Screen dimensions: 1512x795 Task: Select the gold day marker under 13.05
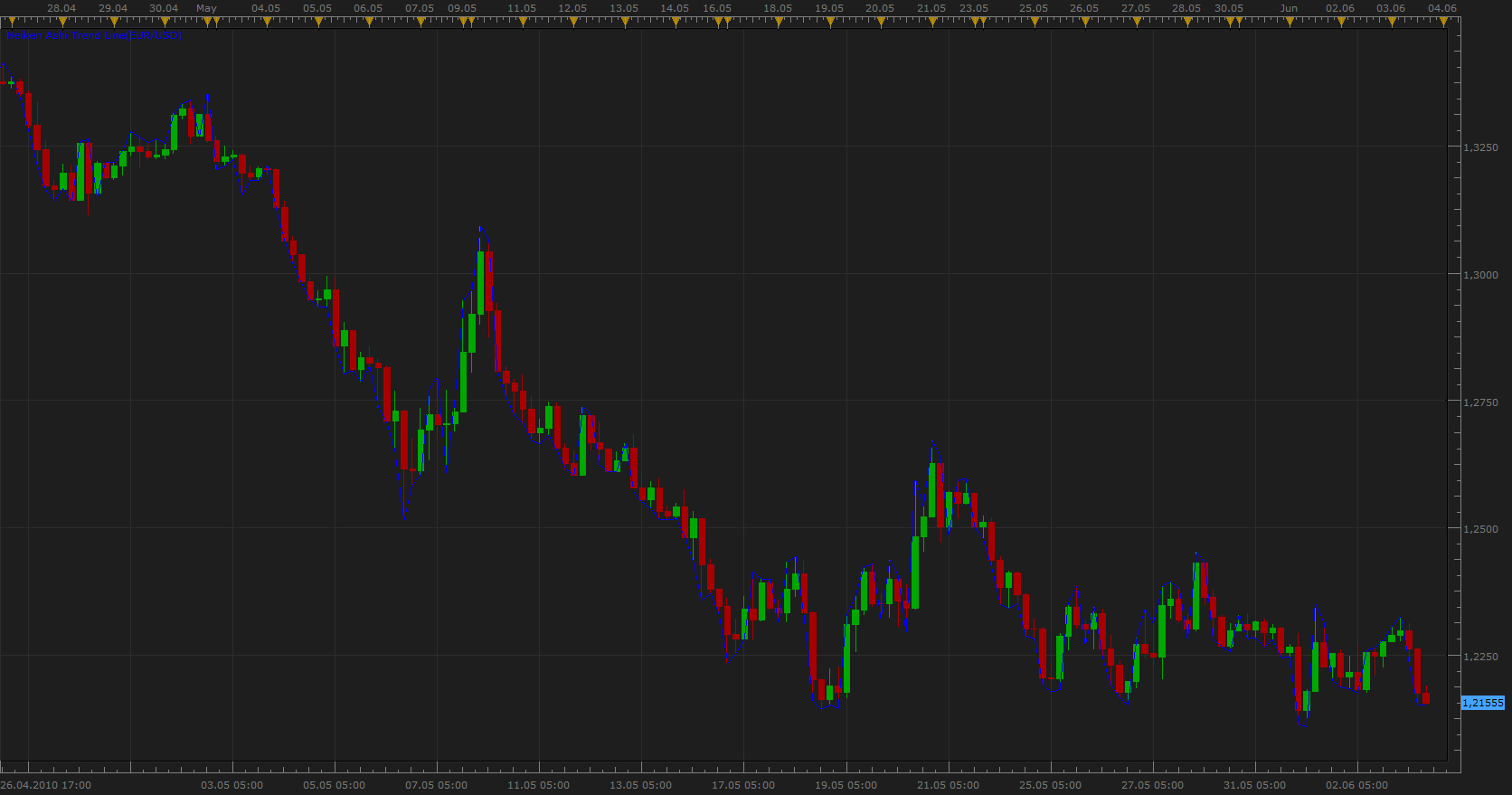[x=625, y=22]
